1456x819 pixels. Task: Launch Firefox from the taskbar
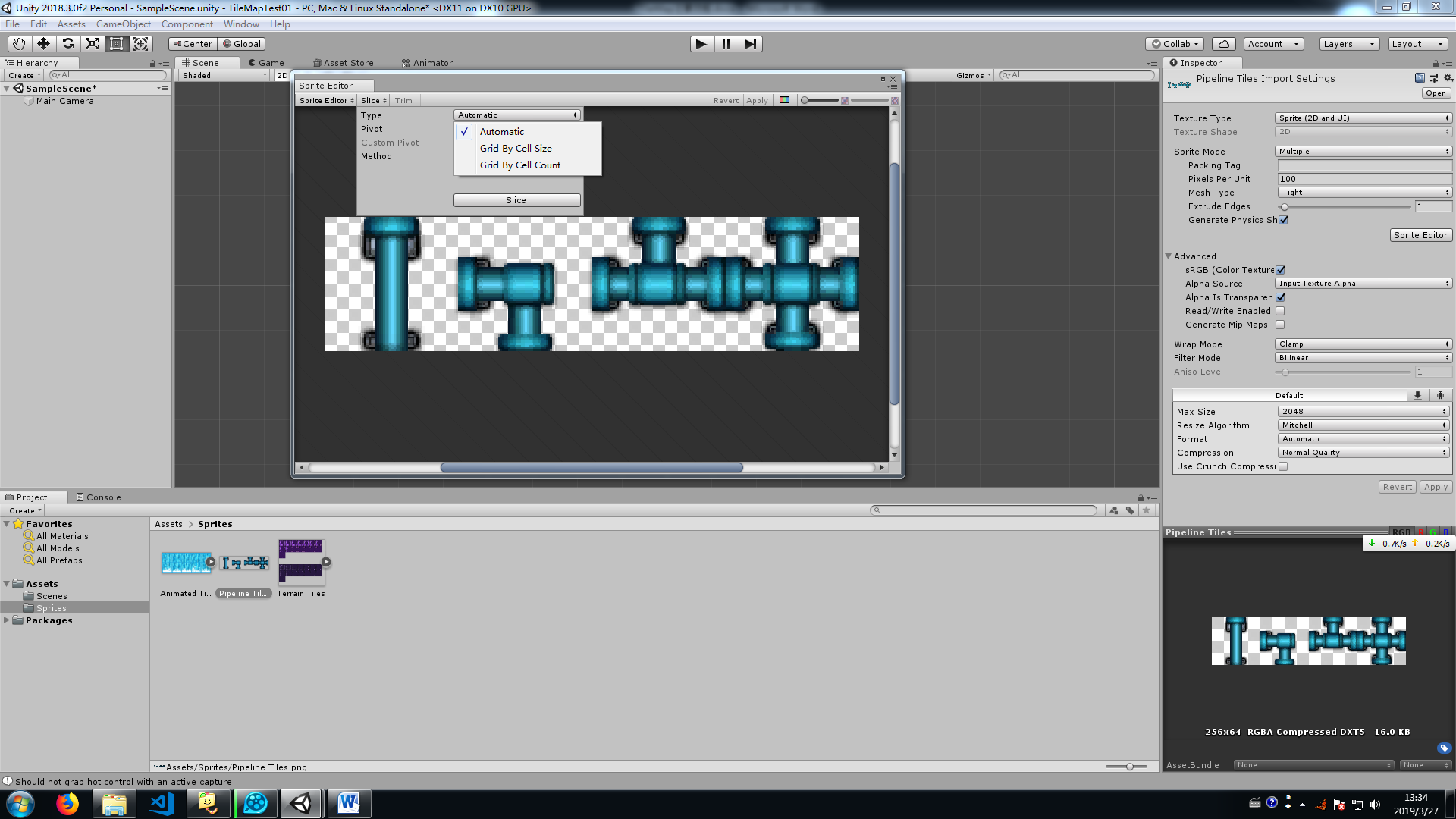point(67,803)
